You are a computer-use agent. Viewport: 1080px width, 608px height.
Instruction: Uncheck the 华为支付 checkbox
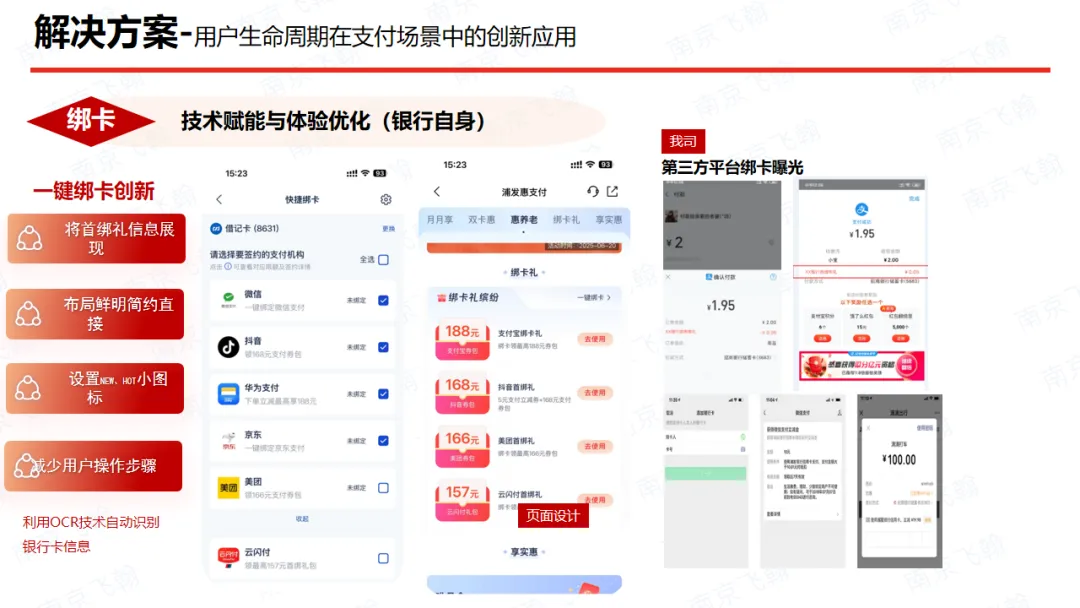pos(384,394)
